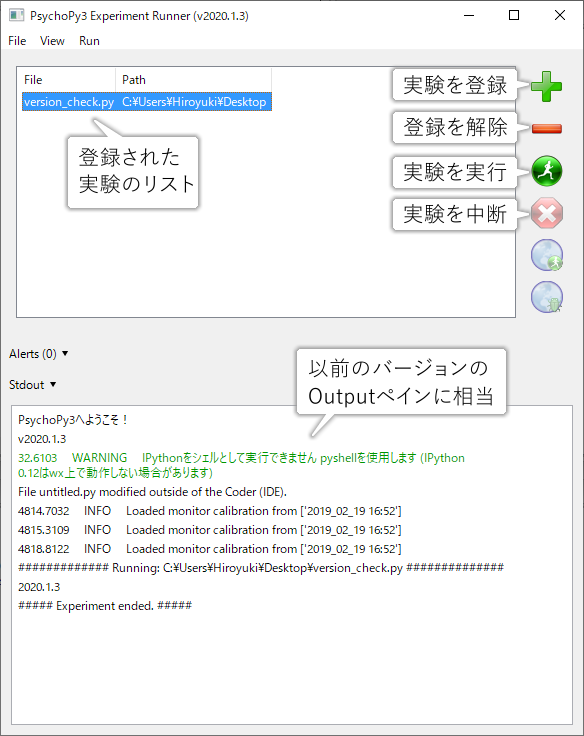This screenshot has height=736, width=584.
Task: Stop experiment with red X icon
Action: (x=546, y=213)
